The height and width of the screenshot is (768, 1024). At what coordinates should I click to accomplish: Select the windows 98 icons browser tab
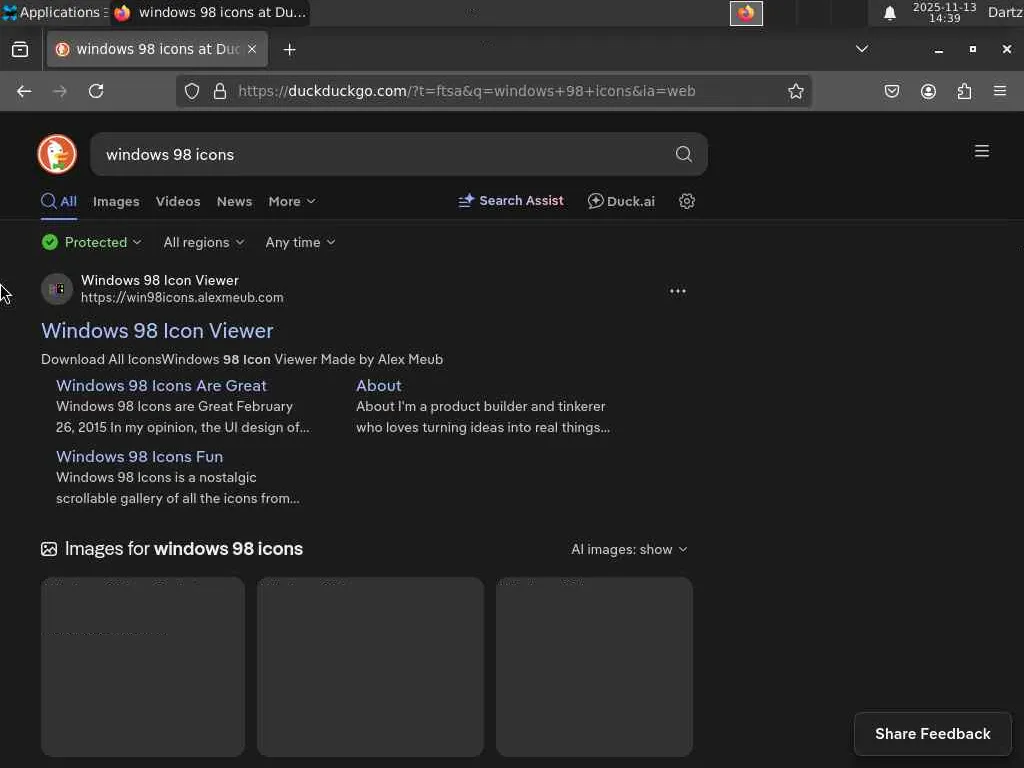pos(157,49)
